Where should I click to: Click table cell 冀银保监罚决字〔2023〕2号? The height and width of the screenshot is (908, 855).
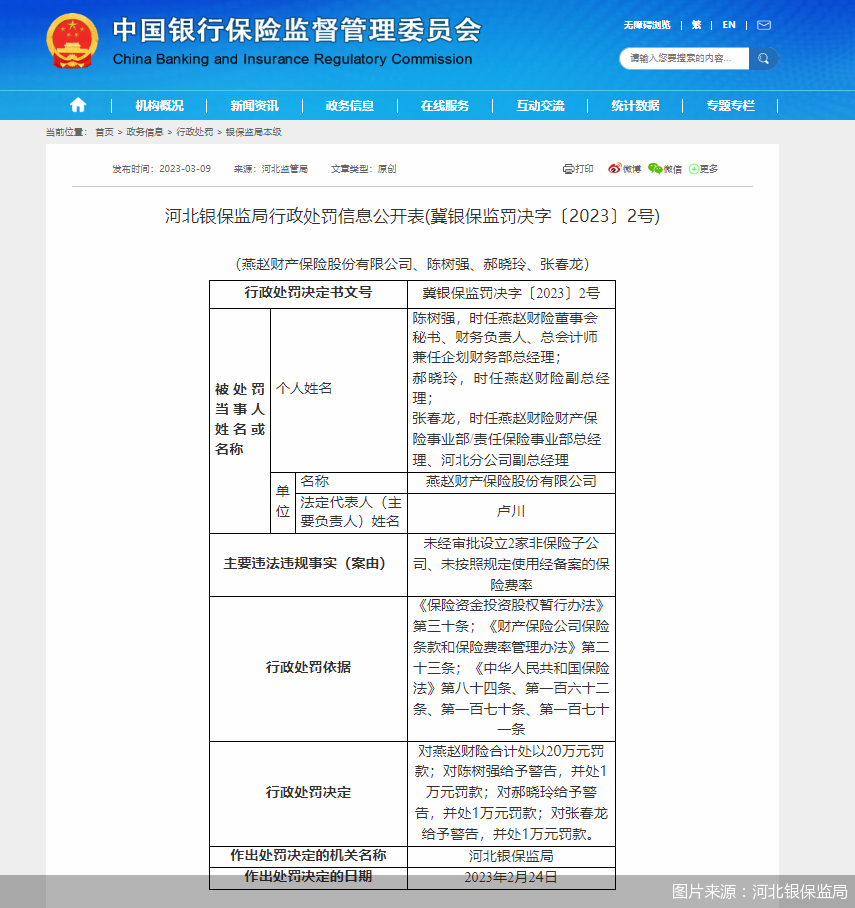point(511,294)
